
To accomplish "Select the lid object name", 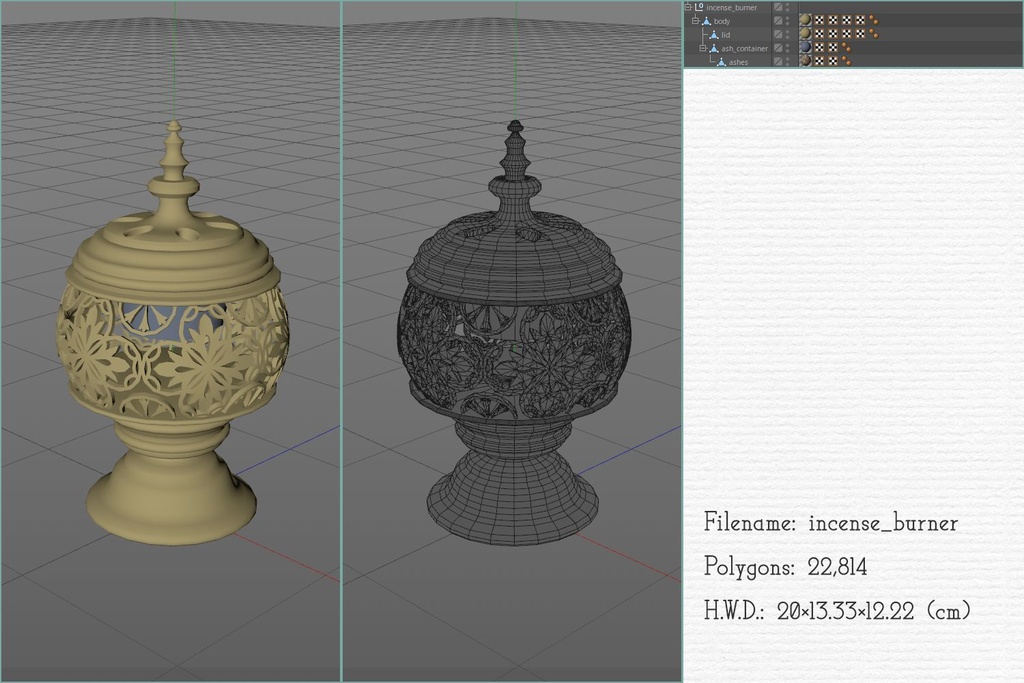I will click(726, 35).
